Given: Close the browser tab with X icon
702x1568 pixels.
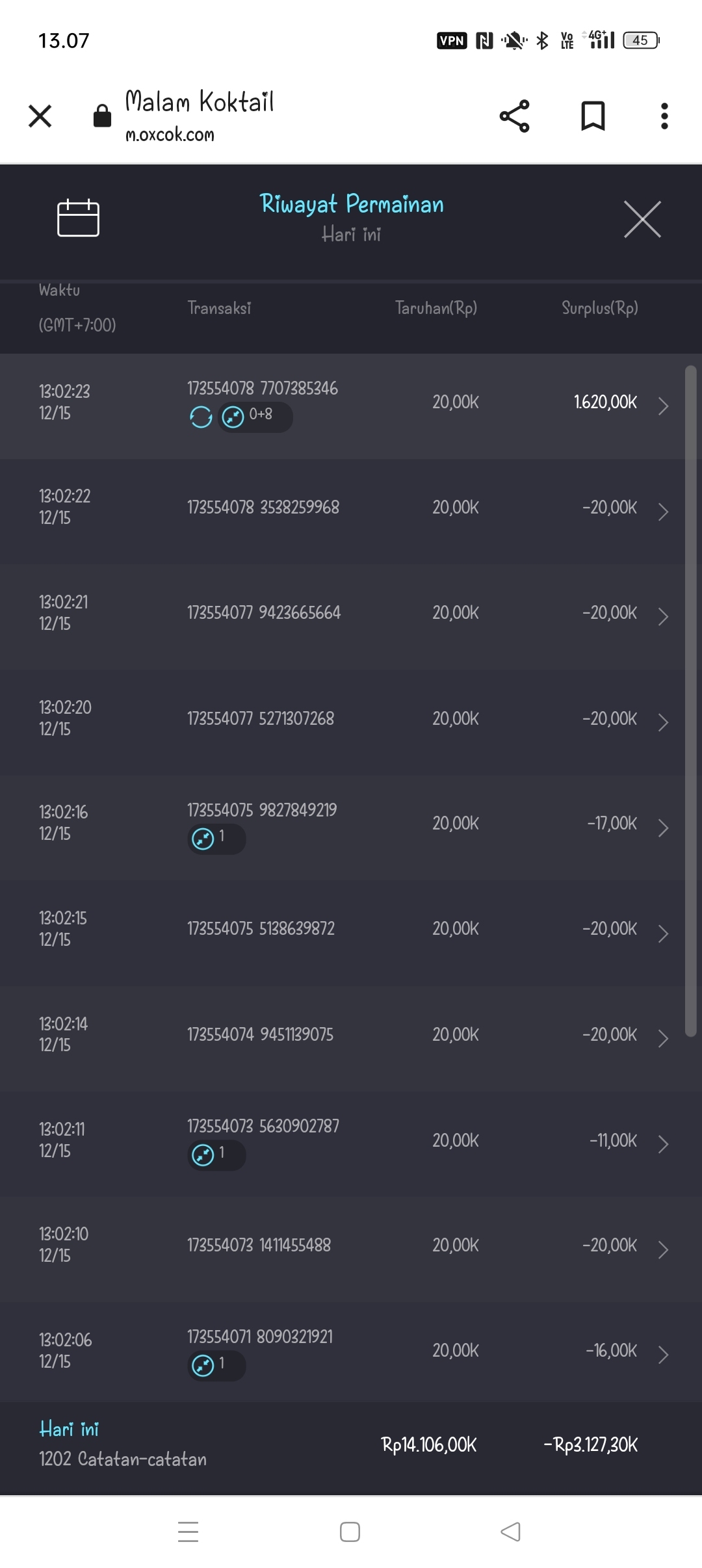Looking at the screenshot, I should (x=40, y=116).
